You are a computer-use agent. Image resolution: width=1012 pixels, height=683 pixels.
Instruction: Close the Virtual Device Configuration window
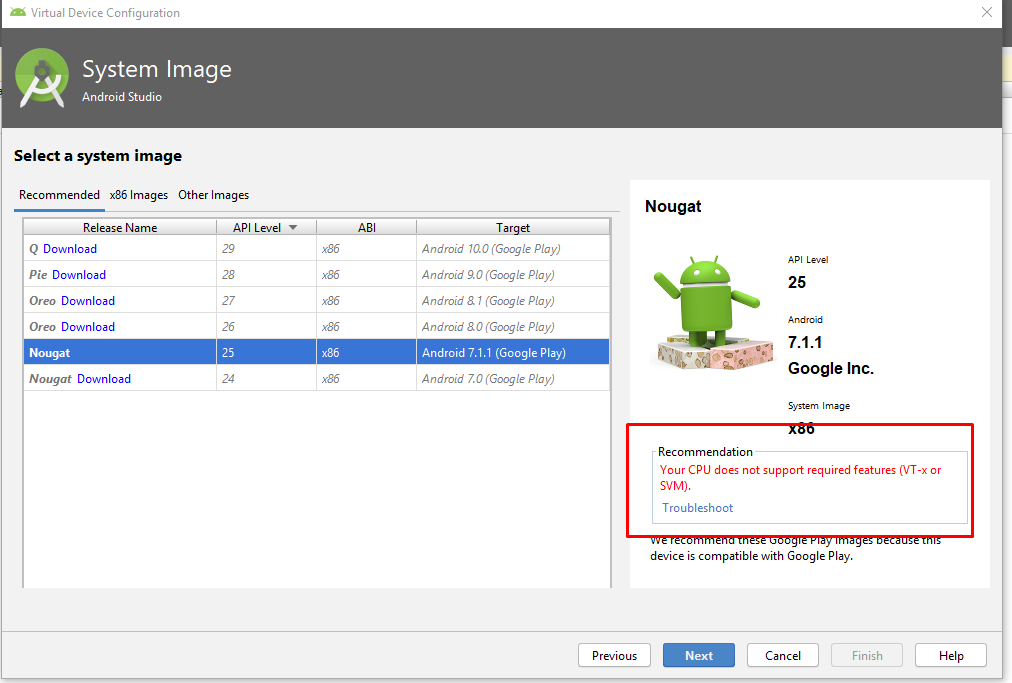click(987, 12)
